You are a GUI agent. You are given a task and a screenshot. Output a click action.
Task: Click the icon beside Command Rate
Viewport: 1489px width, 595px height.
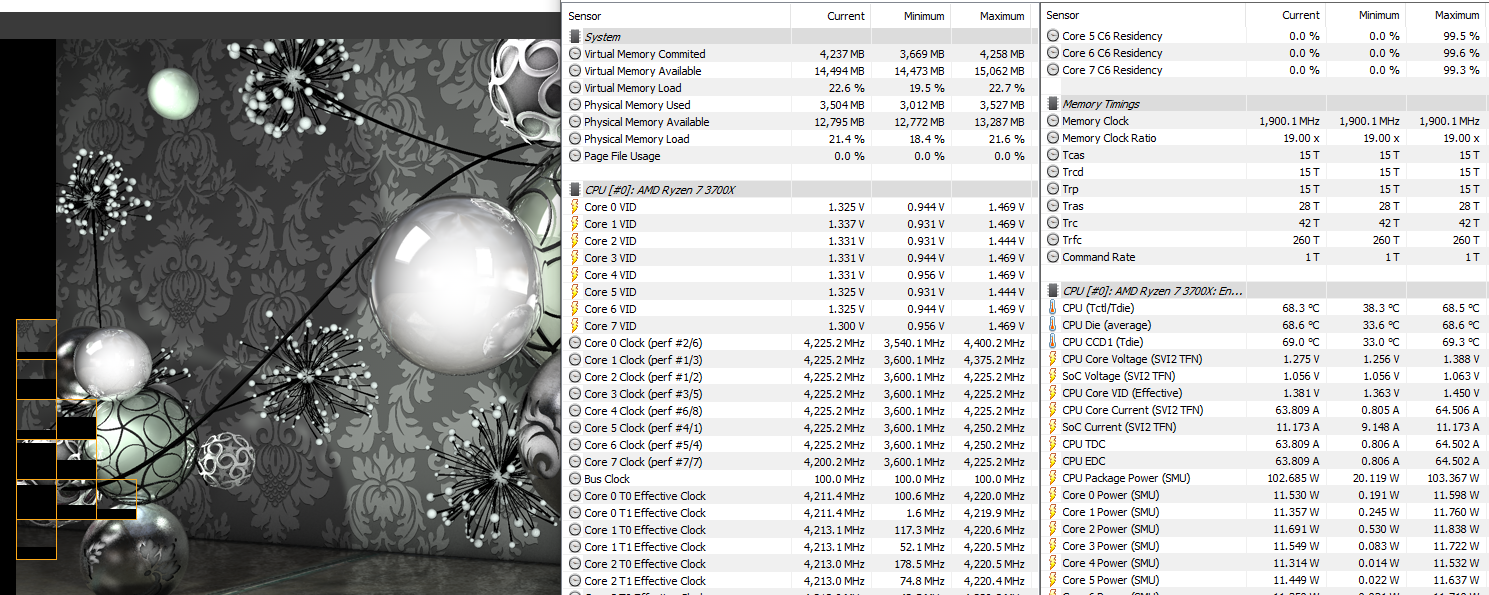[x=1052, y=257]
